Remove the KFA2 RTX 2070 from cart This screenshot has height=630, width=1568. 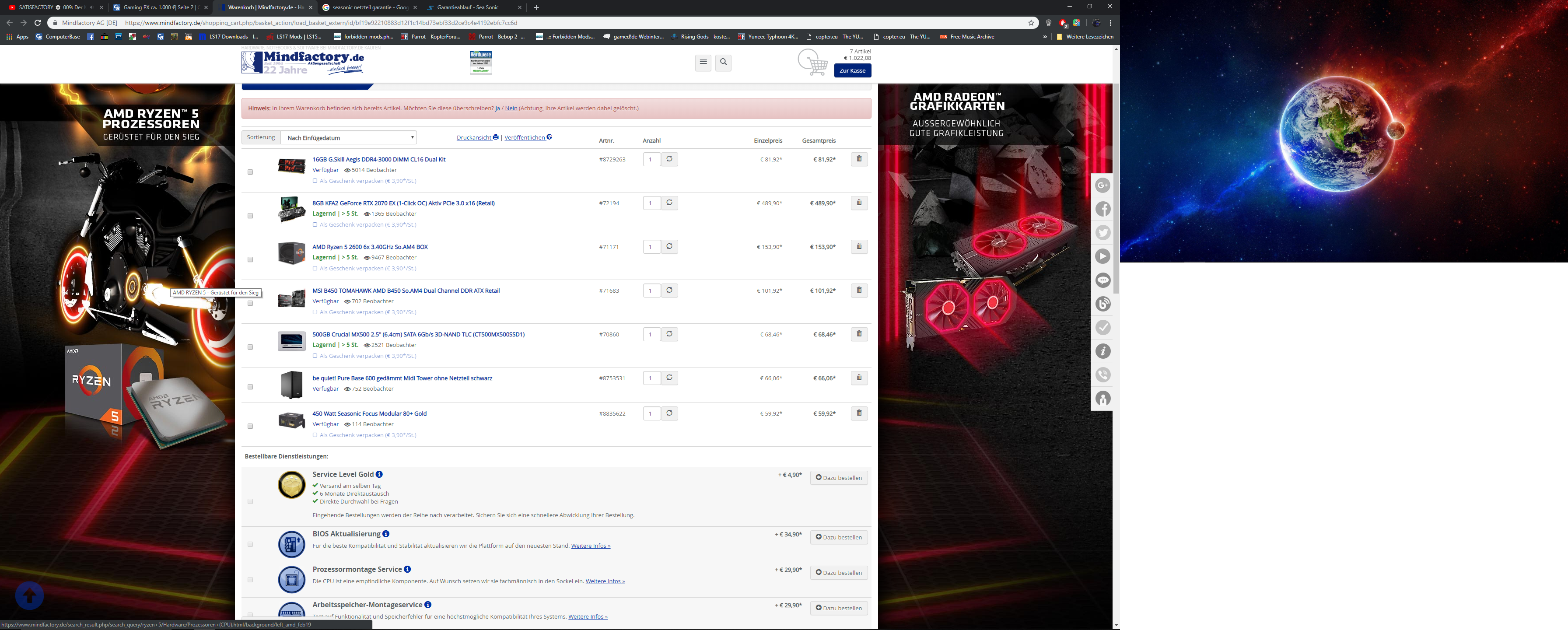[x=859, y=203]
